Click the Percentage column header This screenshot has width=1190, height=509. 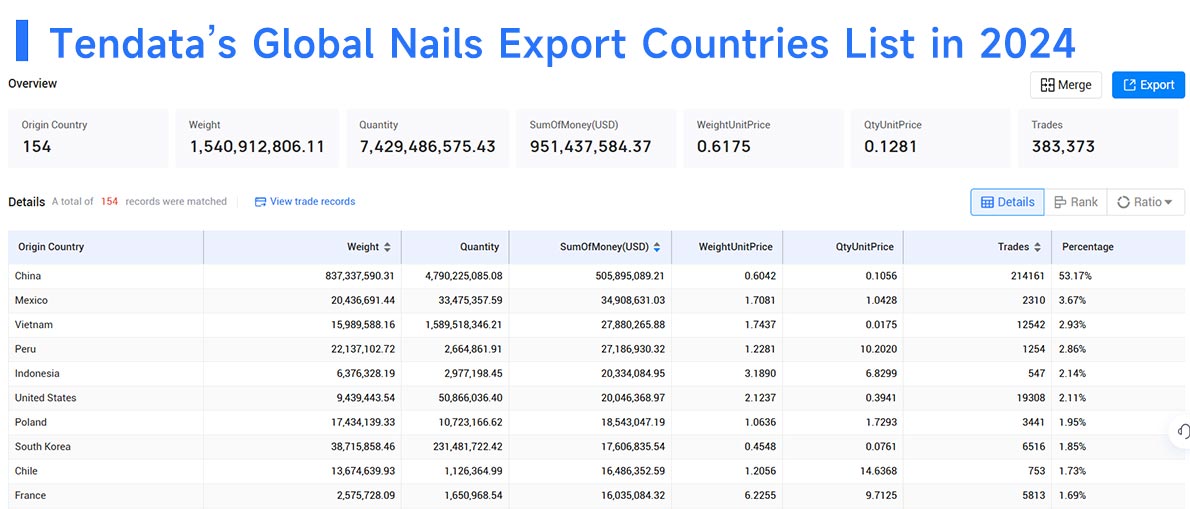tap(1087, 247)
